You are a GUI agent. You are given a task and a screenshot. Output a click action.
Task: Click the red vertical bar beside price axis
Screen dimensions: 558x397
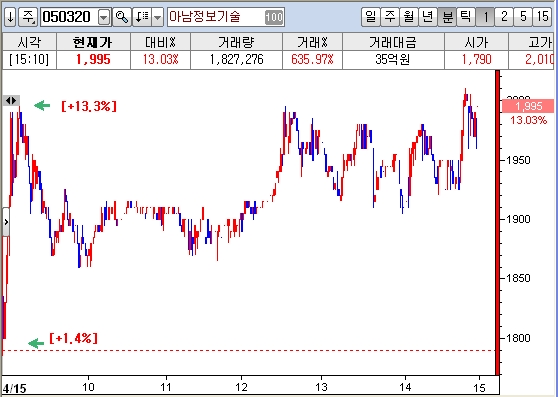498,223
